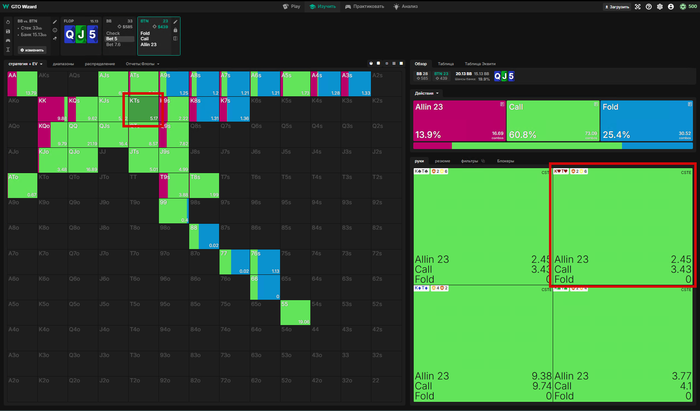Click the pencil edit icon in BTN panel
Screen dimensions: 700x411
[175, 22]
